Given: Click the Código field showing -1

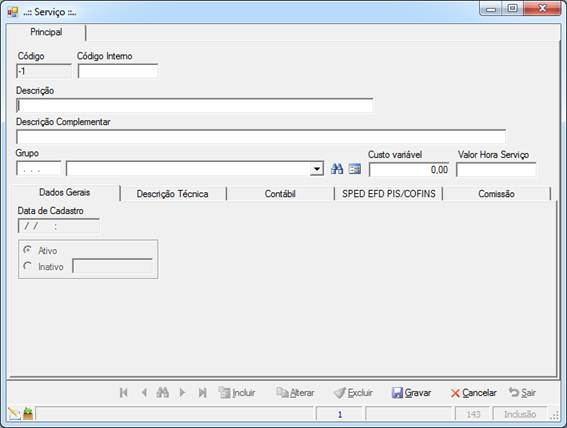Looking at the screenshot, I should click(x=44, y=71).
